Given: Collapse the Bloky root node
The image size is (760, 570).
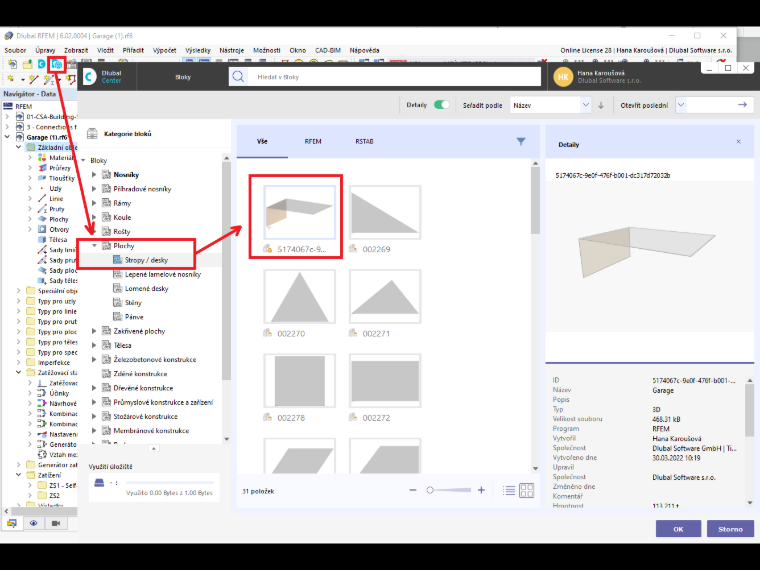Looking at the screenshot, I should point(83,160).
